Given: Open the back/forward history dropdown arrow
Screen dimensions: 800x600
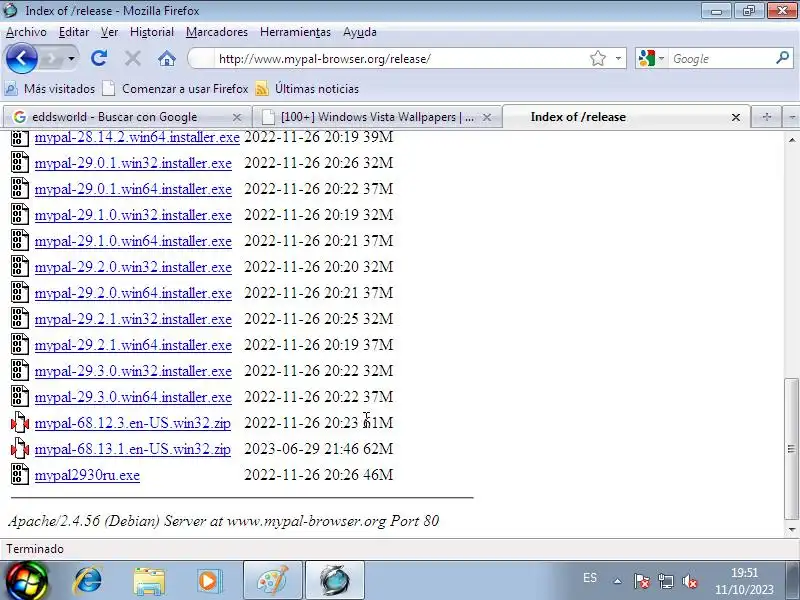Looking at the screenshot, I should click(71, 59).
